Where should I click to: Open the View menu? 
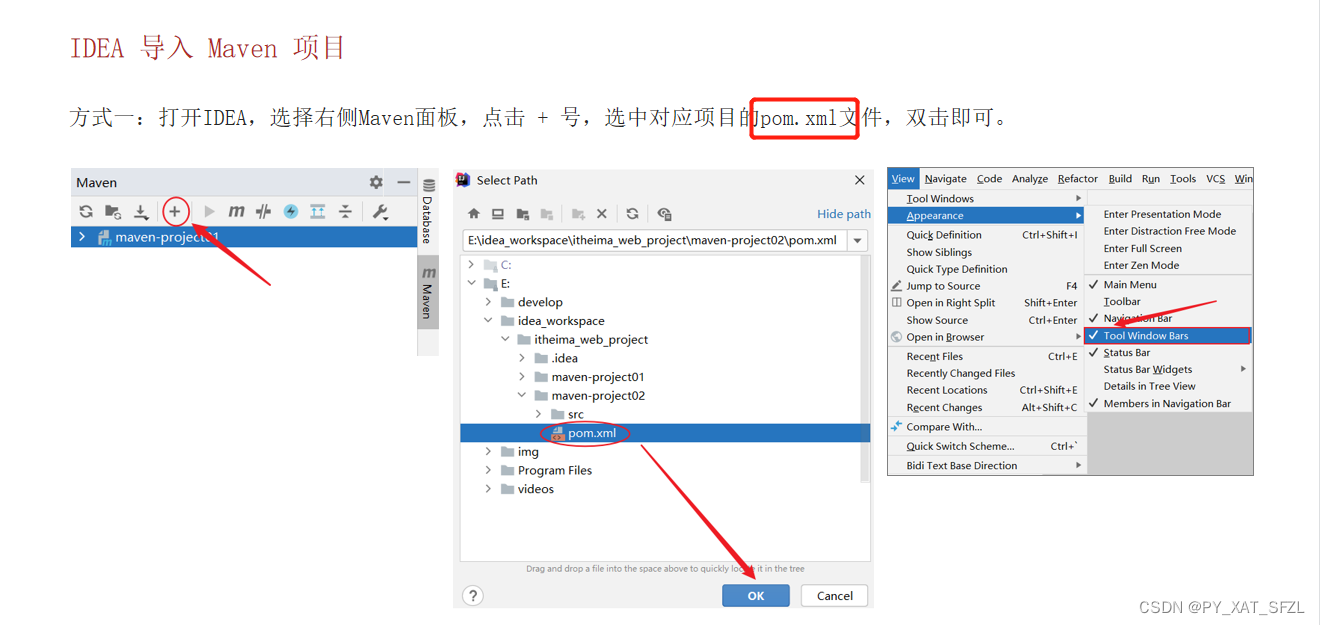tap(903, 178)
